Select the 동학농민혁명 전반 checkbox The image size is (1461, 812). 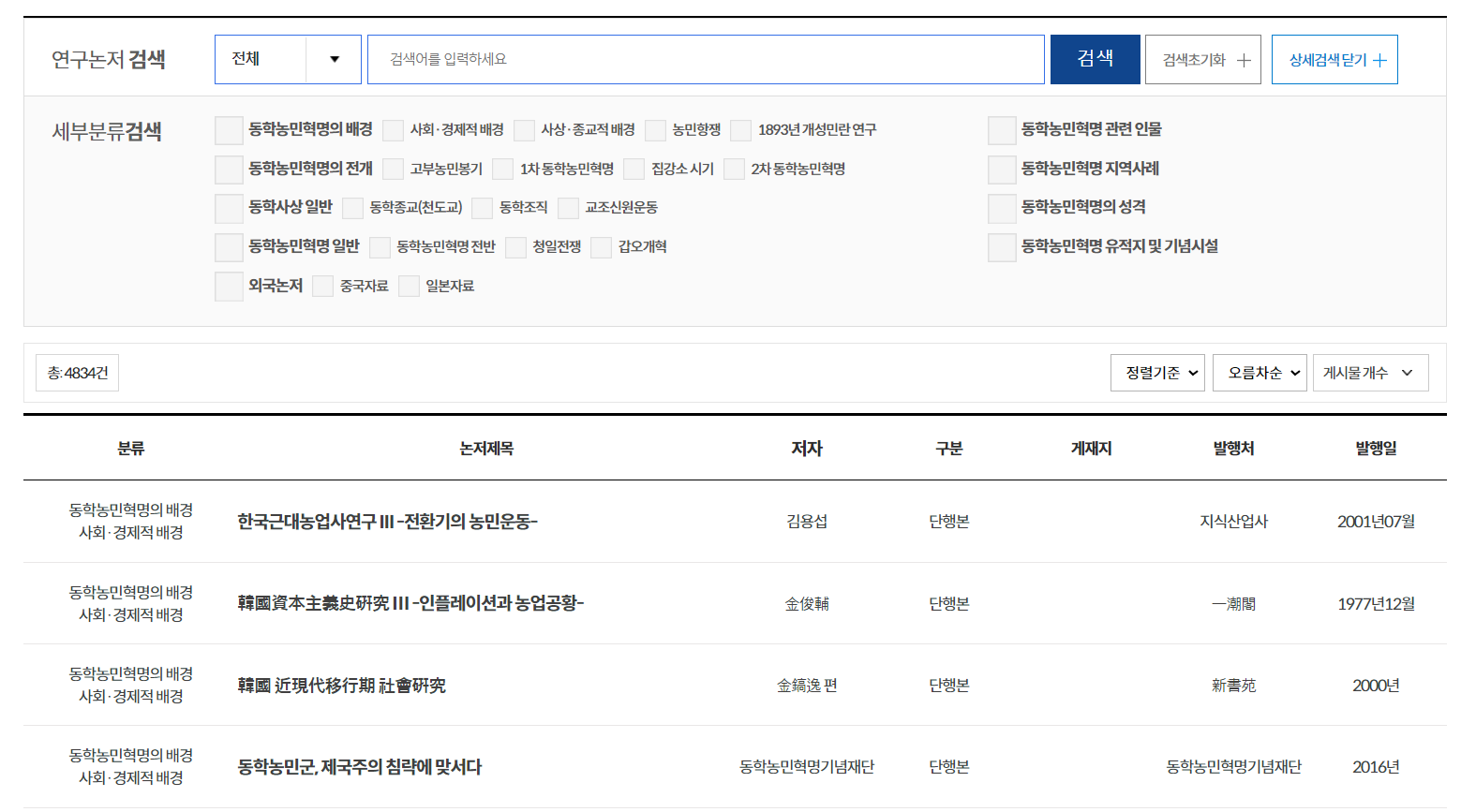tap(380, 247)
